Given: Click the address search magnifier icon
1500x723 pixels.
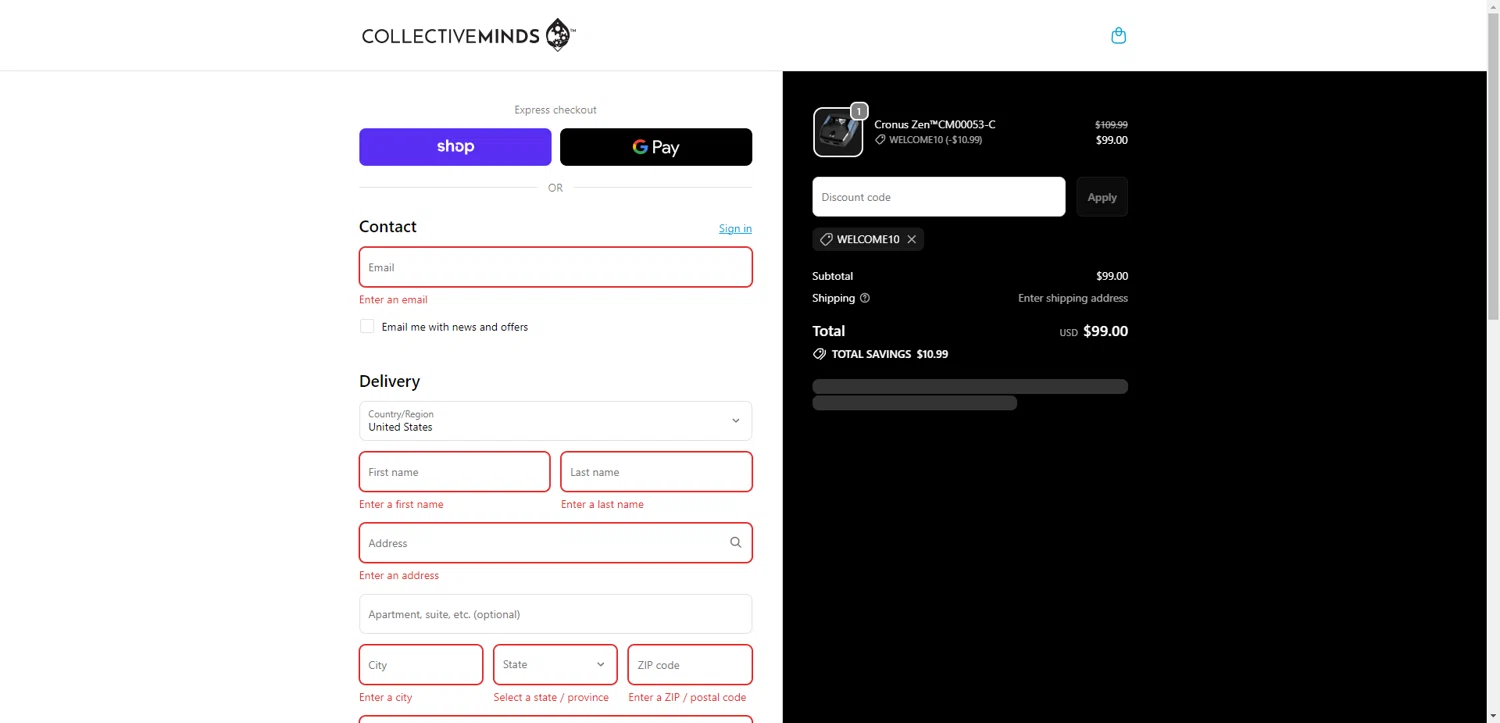Looking at the screenshot, I should point(735,543).
